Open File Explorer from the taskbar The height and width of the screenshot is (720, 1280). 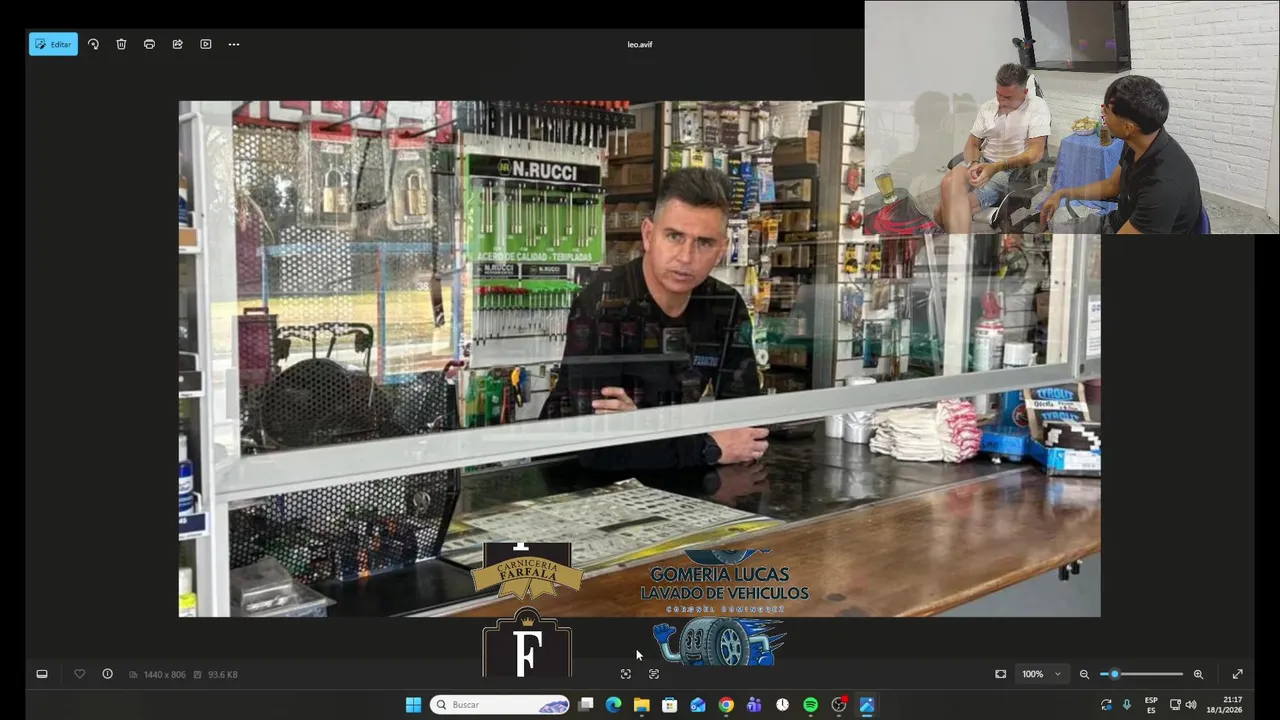pyautogui.click(x=642, y=705)
